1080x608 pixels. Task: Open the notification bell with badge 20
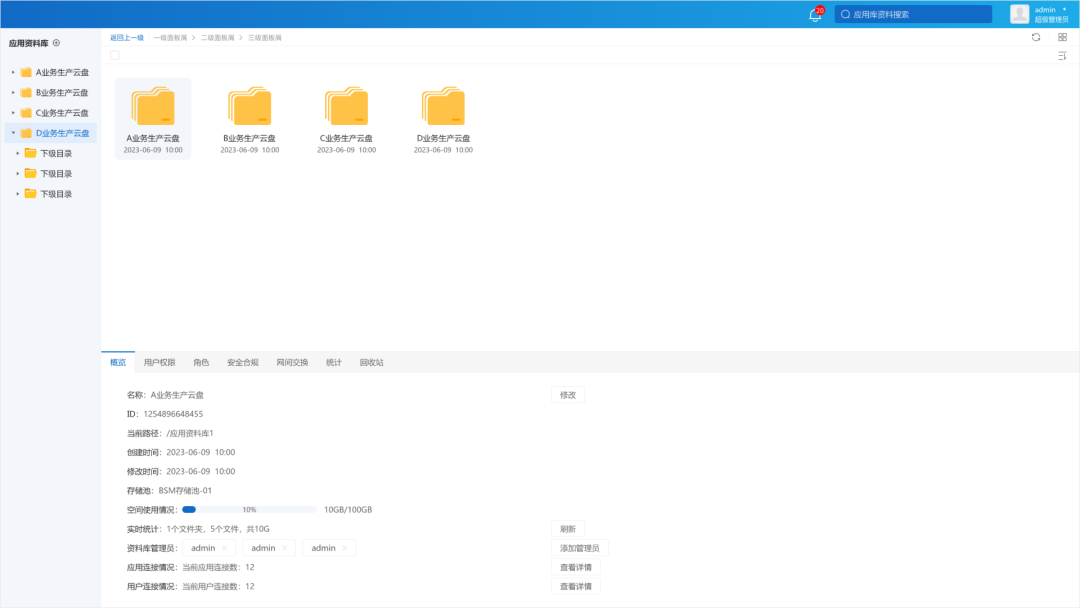pyautogui.click(x=814, y=14)
